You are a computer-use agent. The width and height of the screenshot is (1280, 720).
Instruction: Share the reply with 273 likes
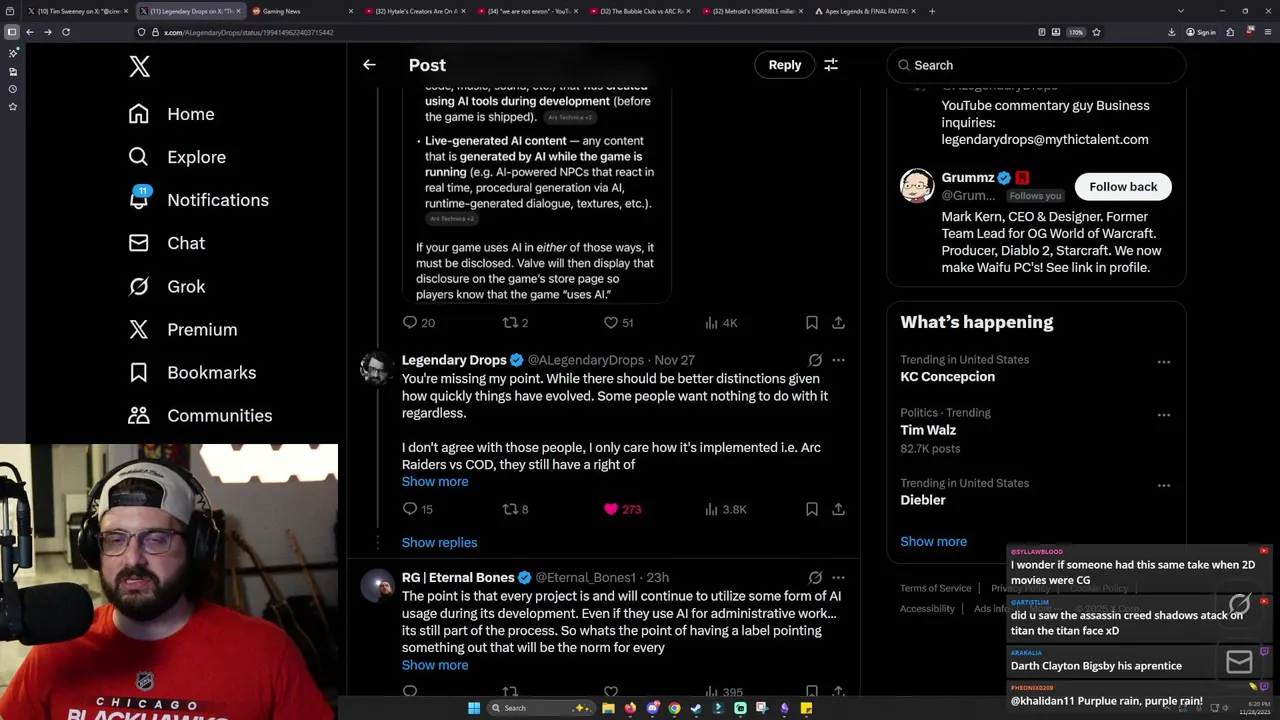click(x=838, y=509)
